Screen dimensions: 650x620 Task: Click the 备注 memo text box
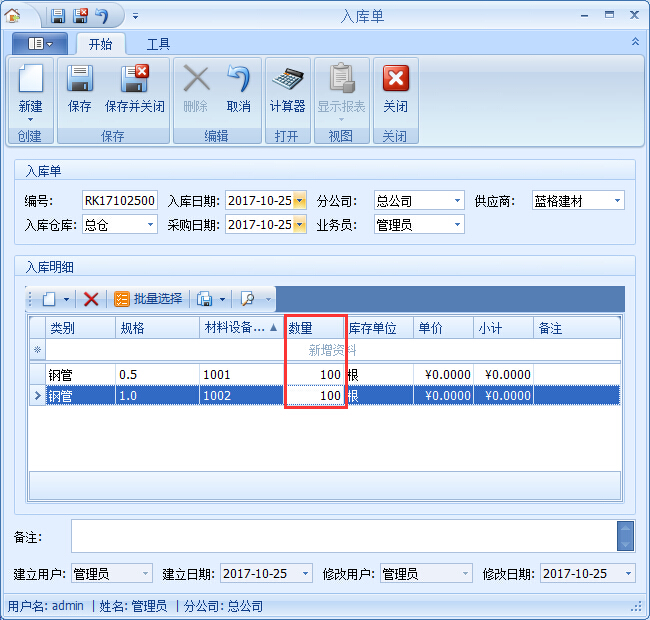[x=344, y=536]
